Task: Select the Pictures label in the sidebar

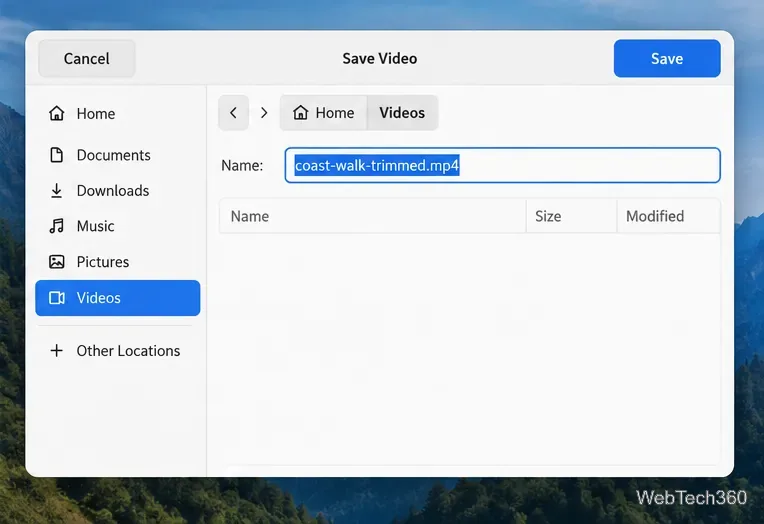Action: tap(103, 262)
